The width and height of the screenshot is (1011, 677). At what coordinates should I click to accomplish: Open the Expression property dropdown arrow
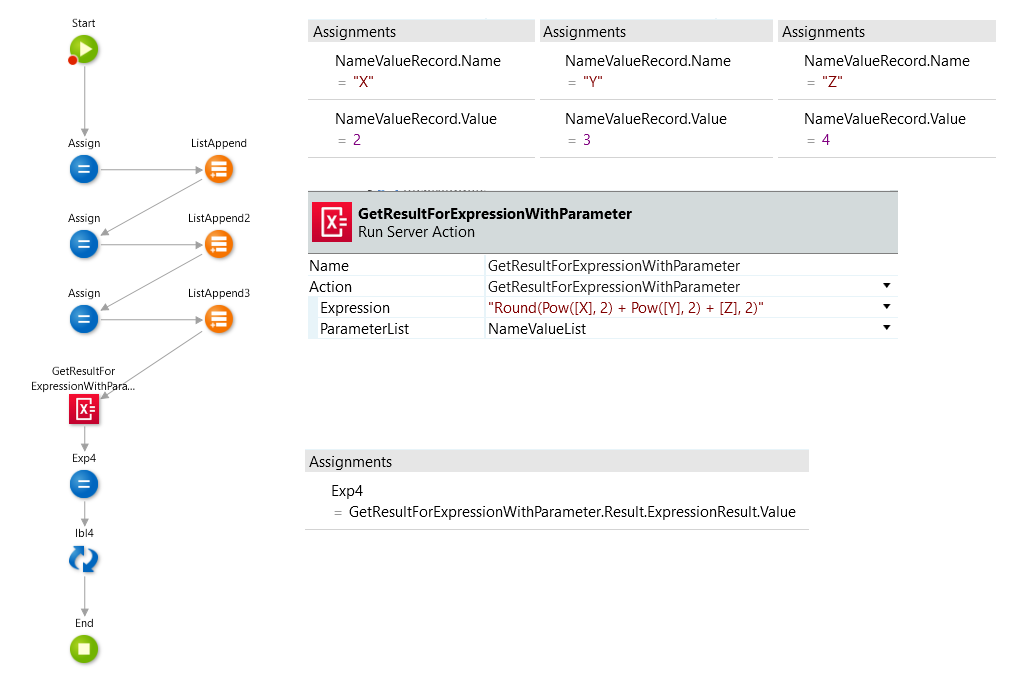click(887, 307)
